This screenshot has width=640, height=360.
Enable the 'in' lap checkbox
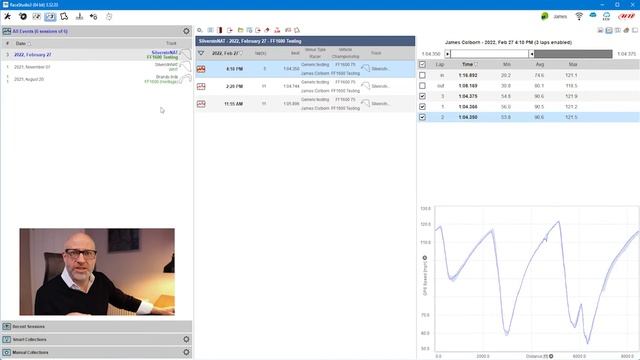pyautogui.click(x=422, y=75)
